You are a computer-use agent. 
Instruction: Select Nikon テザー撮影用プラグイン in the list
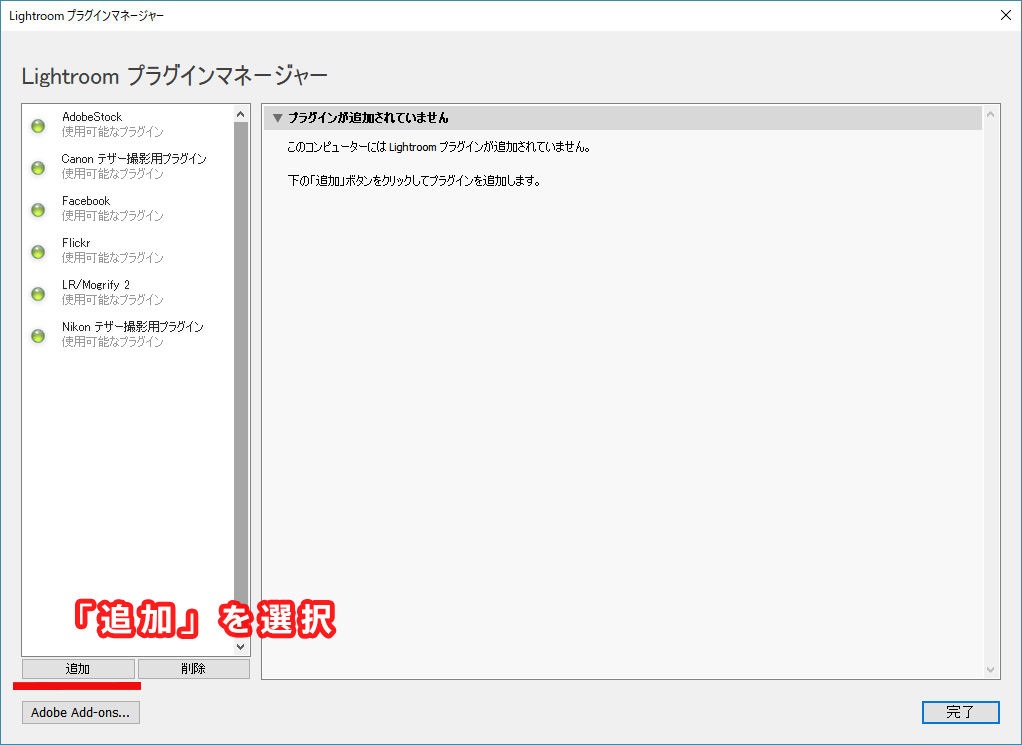[x=132, y=334]
